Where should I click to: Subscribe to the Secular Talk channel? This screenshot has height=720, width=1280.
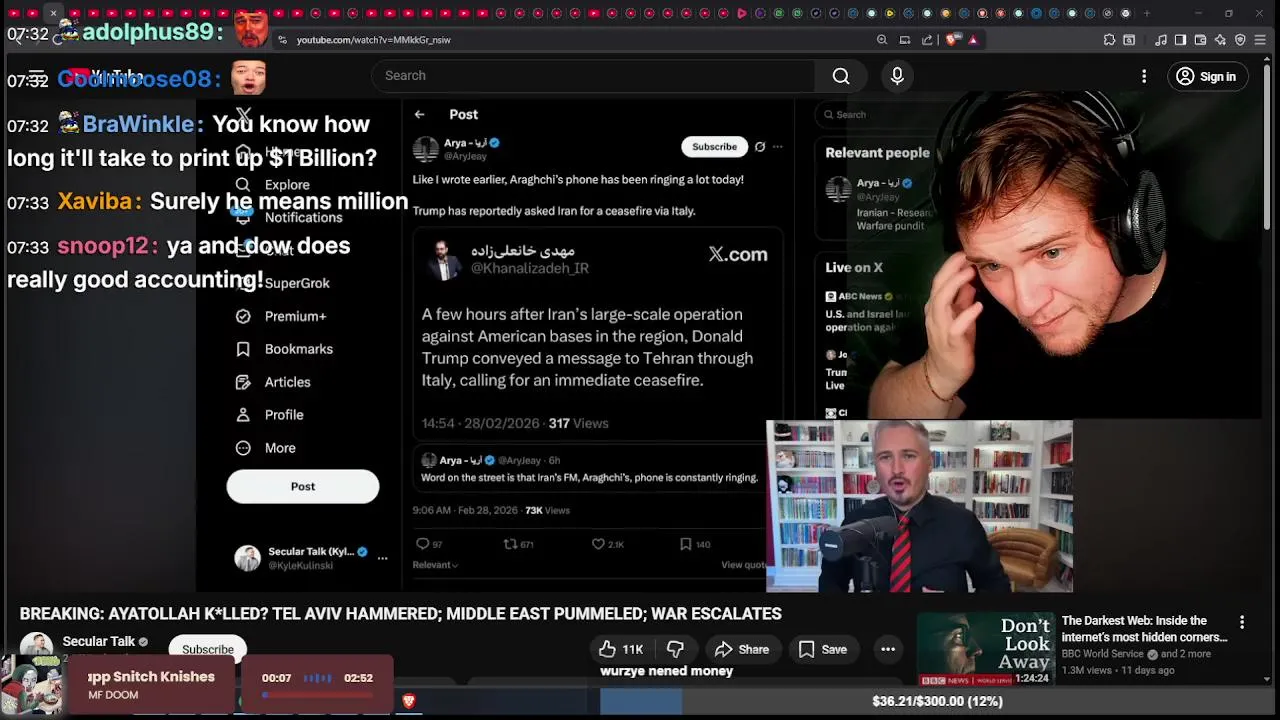click(x=208, y=649)
